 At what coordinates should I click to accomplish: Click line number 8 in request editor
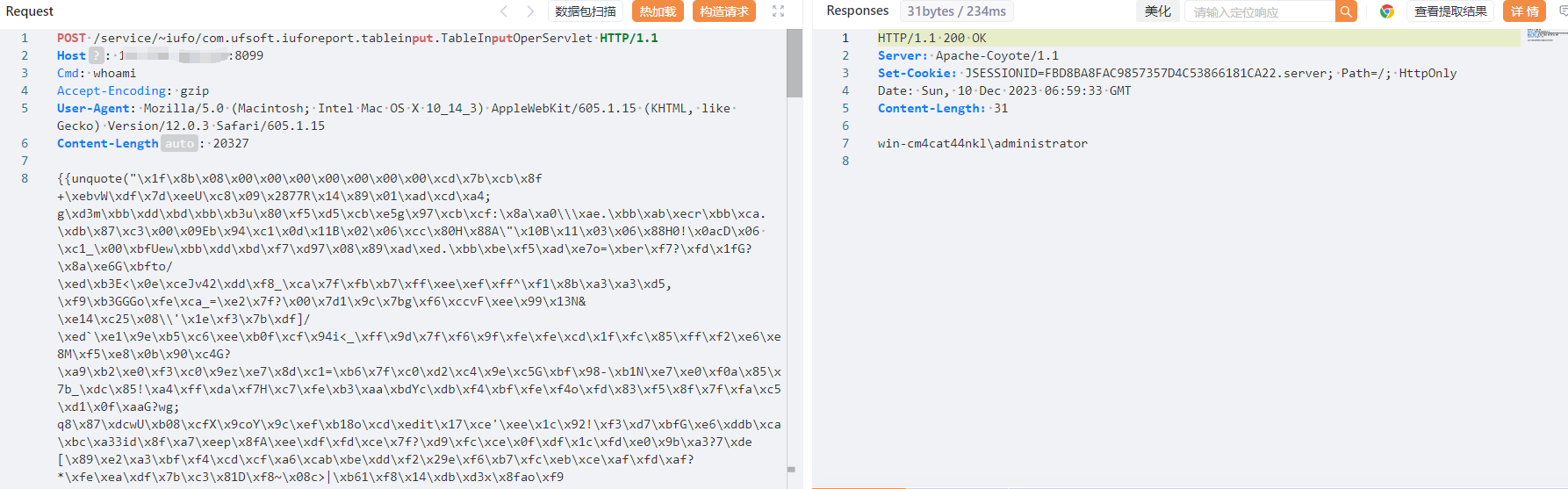click(25, 178)
